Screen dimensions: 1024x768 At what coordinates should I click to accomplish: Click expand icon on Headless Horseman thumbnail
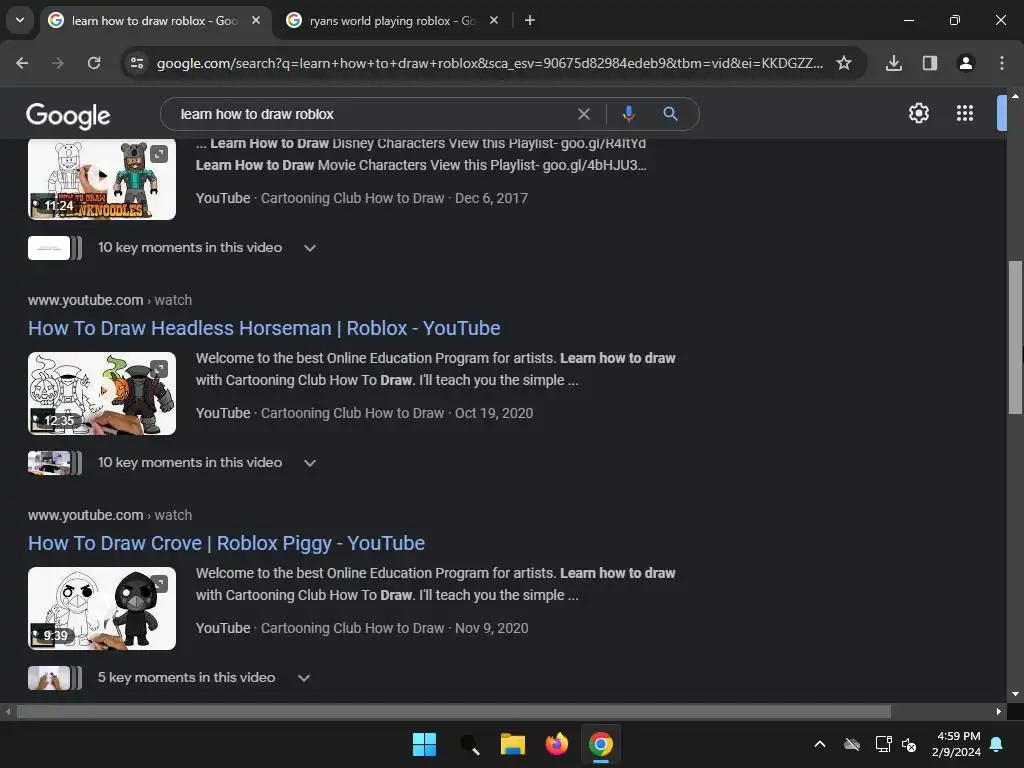(159, 369)
